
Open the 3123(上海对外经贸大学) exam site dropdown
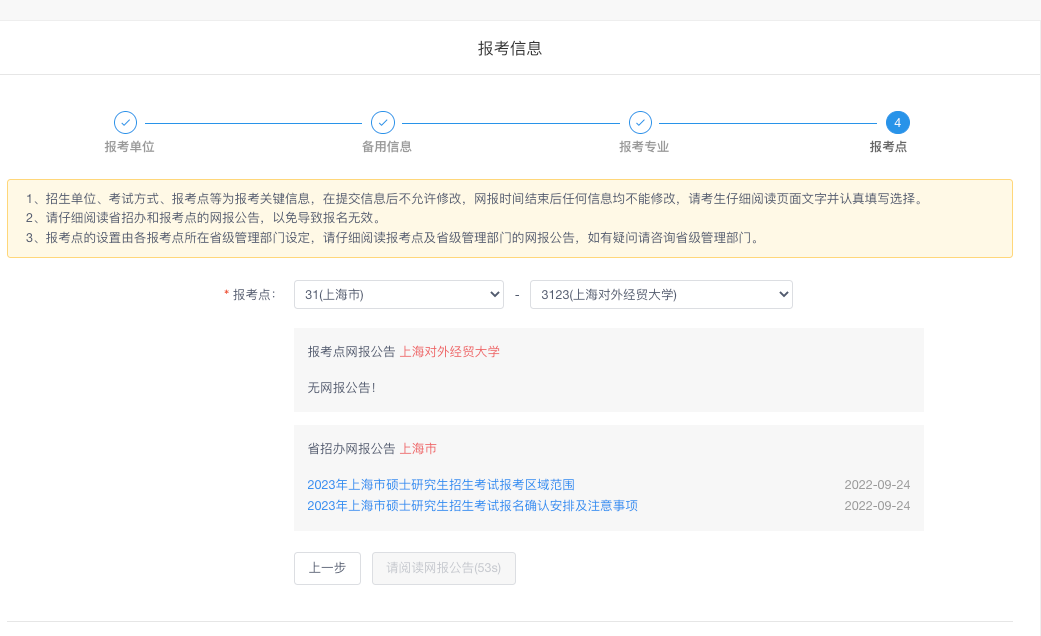click(660, 294)
